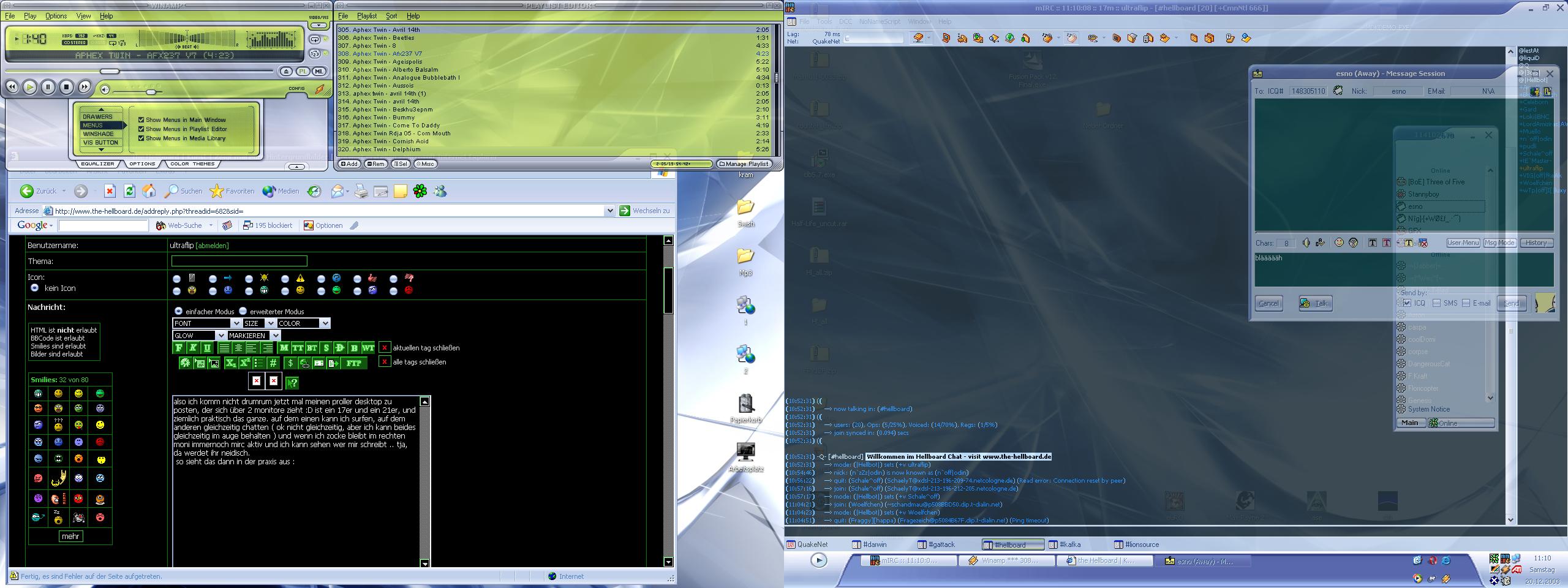Image resolution: width=1568 pixels, height=588 pixels.
Task: Open the FONT dropdown
Action: (x=235, y=323)
